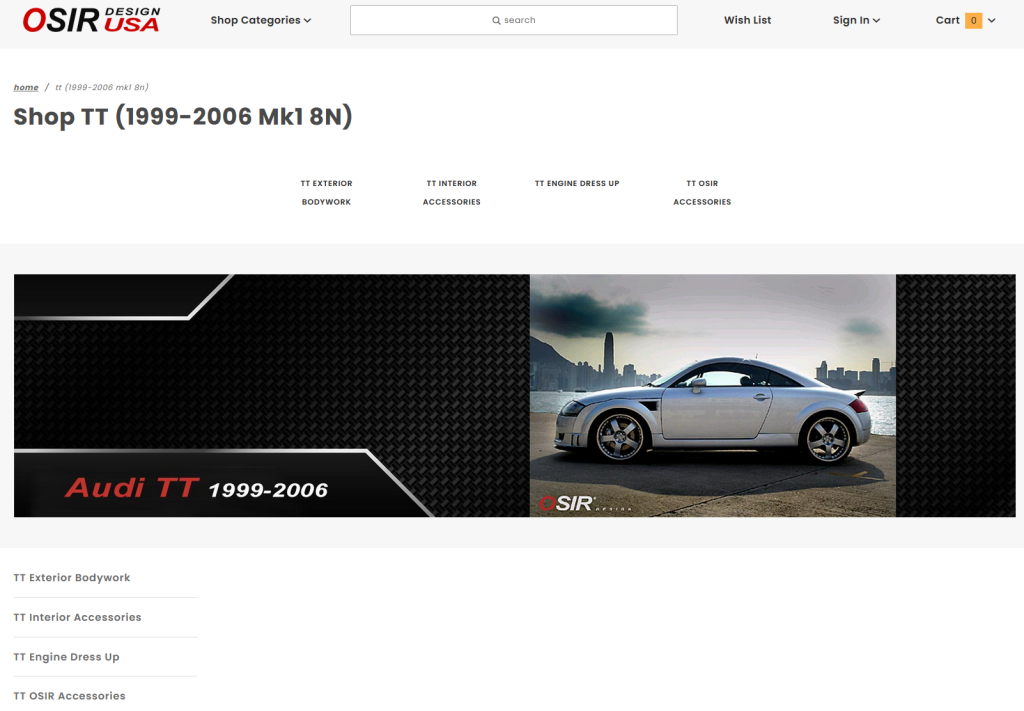Open TT Engine Dress Up top category
The width and height of the screenshot is (1024, 711).
pos(577,183)
